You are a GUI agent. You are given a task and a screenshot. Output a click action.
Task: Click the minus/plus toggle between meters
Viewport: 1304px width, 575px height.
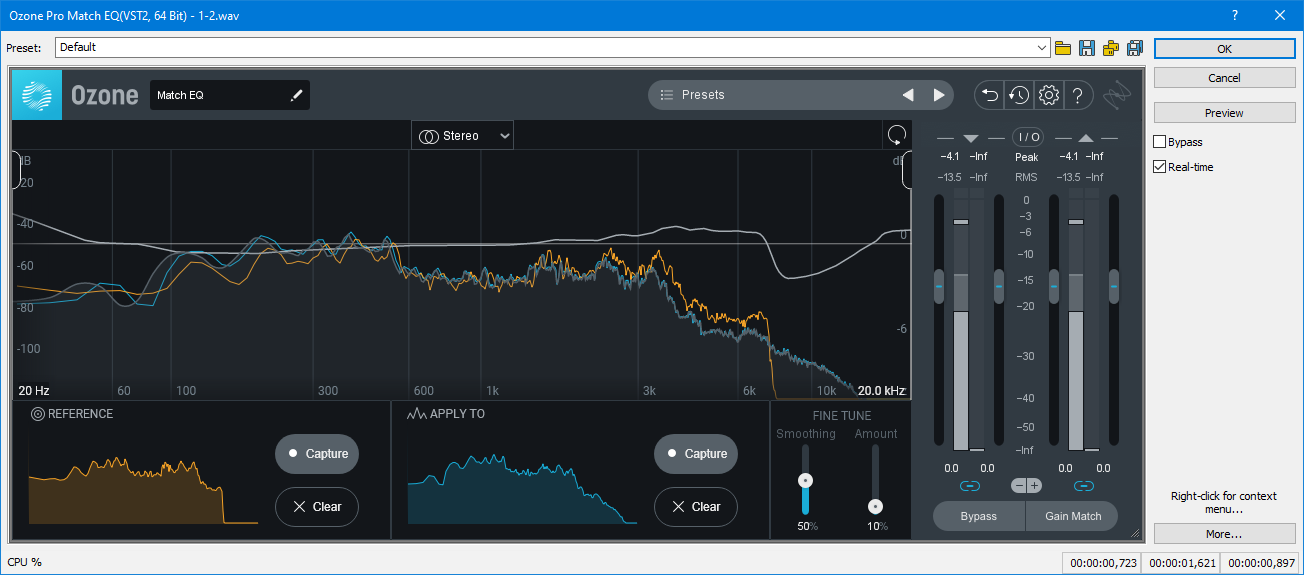pyautogui.click(x=1026, y=486)
